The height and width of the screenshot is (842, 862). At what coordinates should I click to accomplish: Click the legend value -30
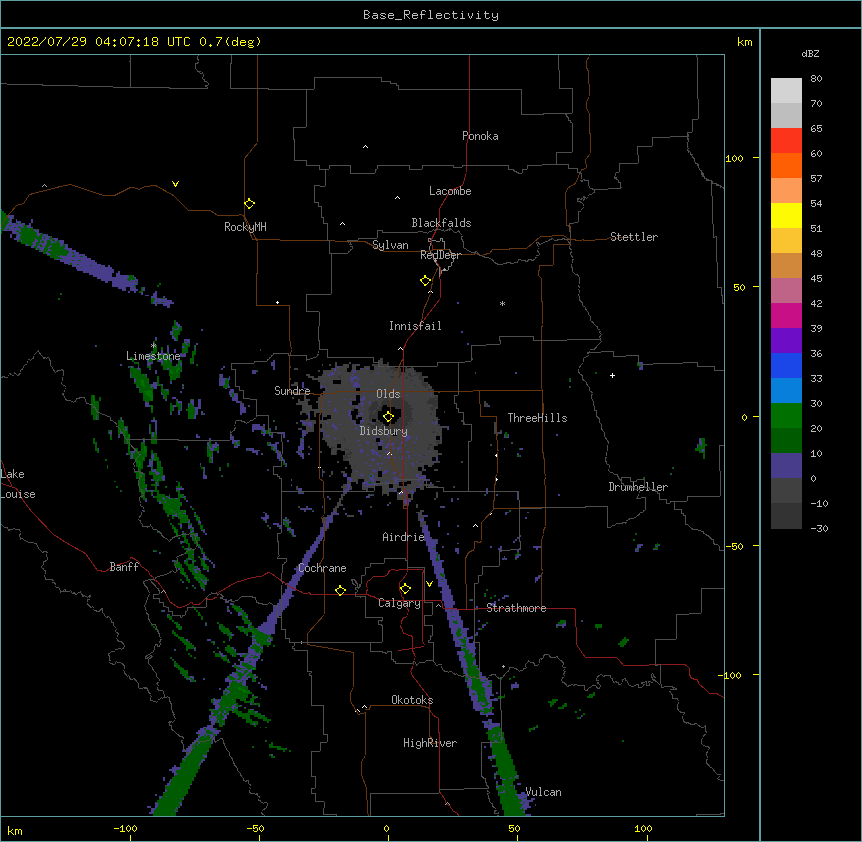click(819, 528)
